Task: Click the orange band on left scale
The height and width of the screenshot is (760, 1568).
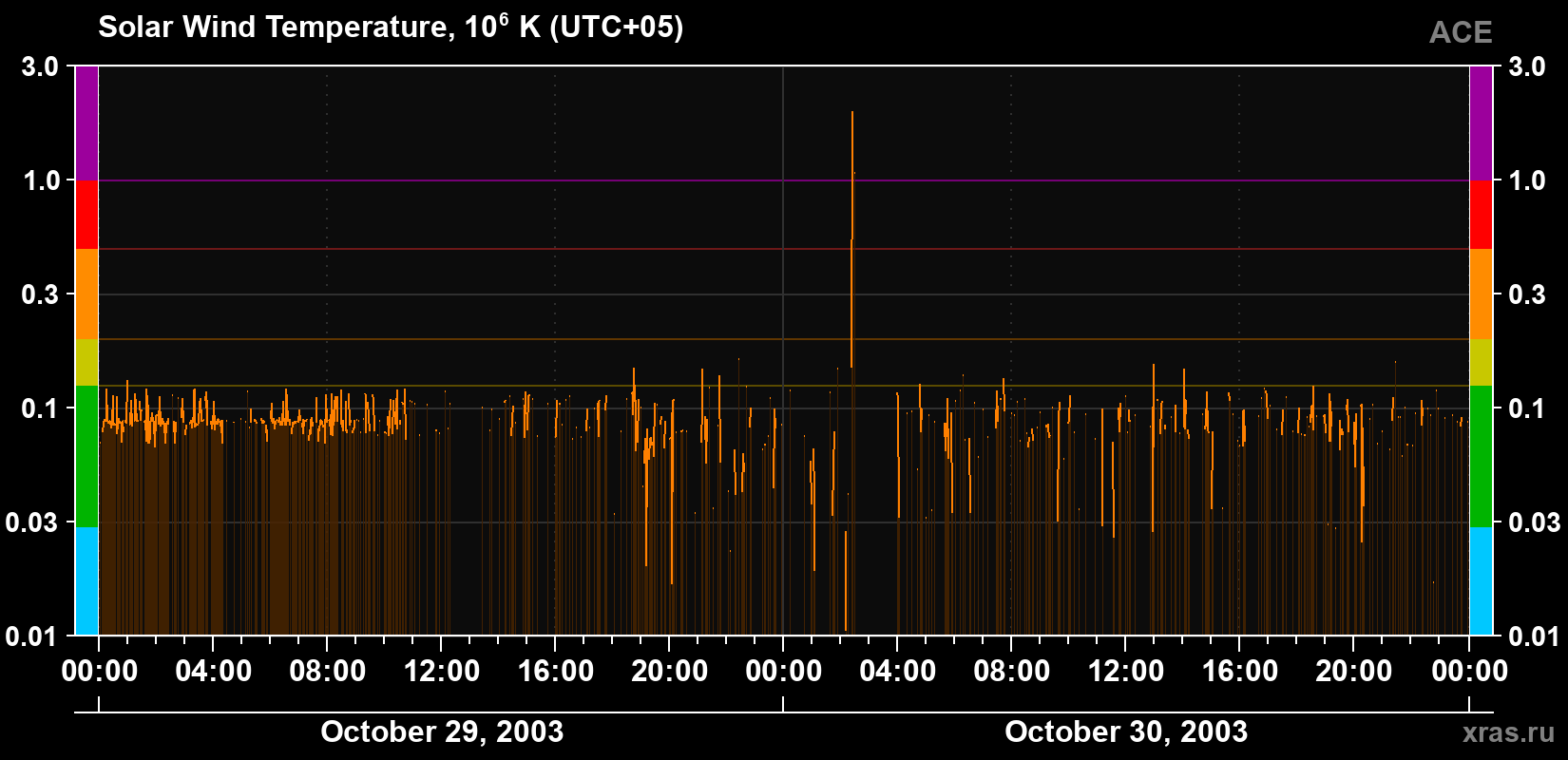Action: click(86, 294)
